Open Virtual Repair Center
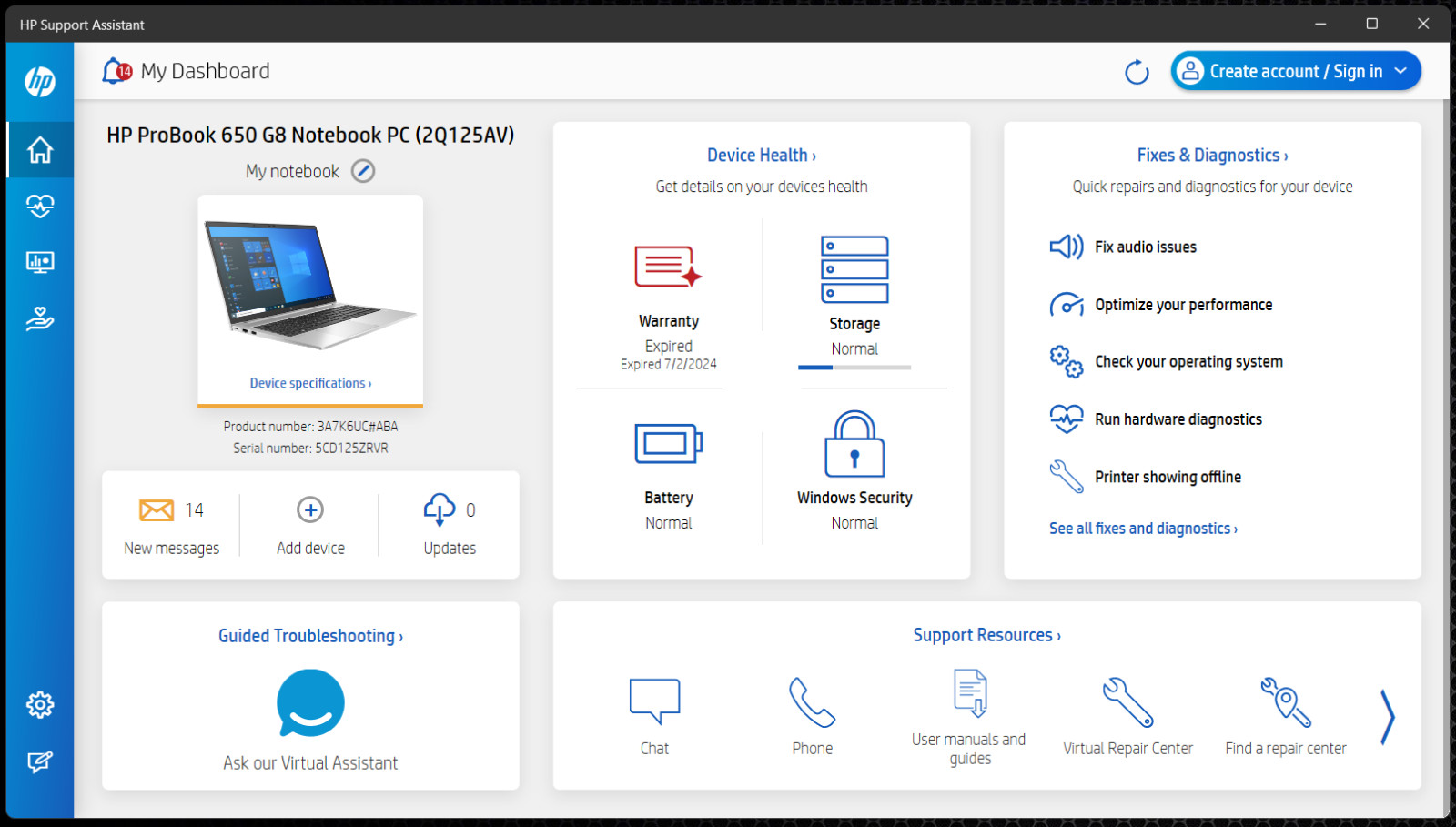Image resolution: width=1456 pixels, height=827 pixels. click(1127, 717)
